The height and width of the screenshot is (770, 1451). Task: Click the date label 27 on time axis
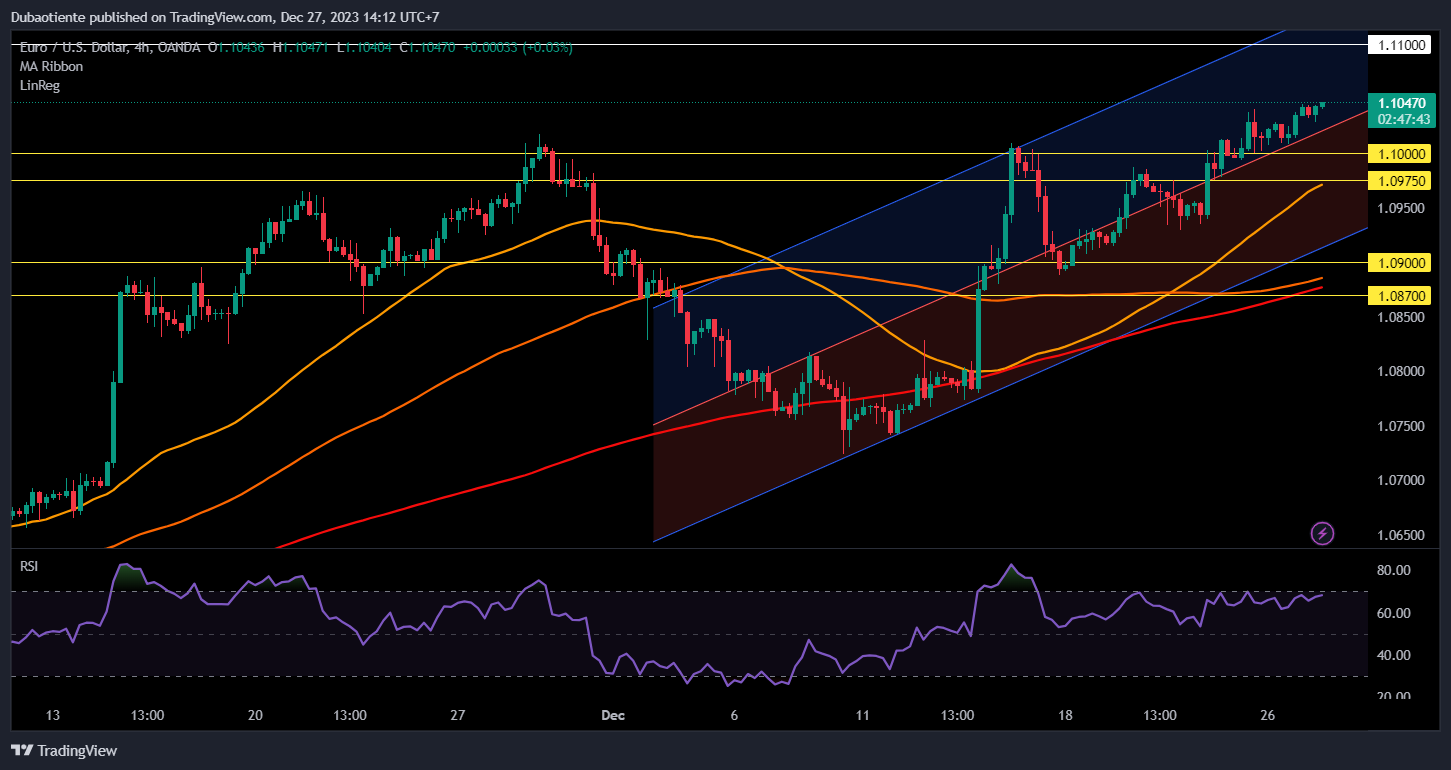click(x=458, y=716)
